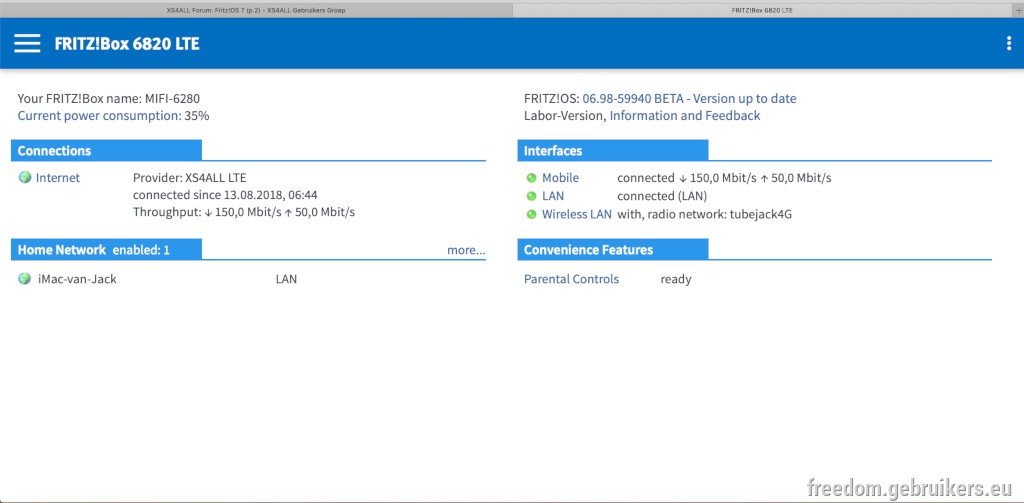Open a new browser tab with plus
The height and width of the screenshot is (503, 1024).
pyautogui.click(x=1019, y=10)
